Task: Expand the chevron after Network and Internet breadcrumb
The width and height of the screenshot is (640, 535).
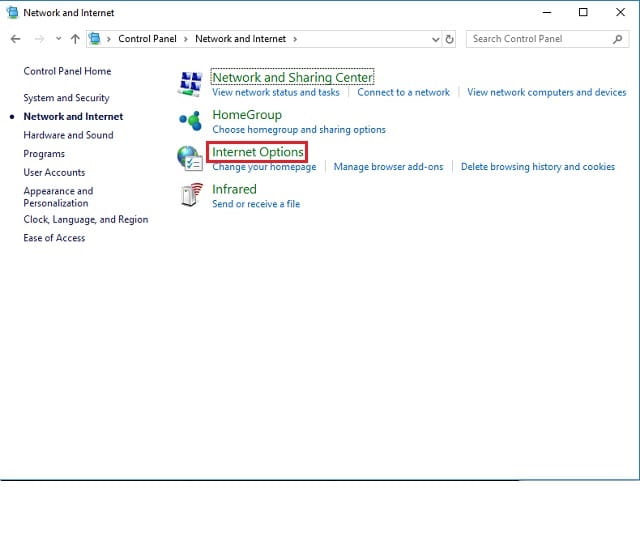Action: point(295,39)
